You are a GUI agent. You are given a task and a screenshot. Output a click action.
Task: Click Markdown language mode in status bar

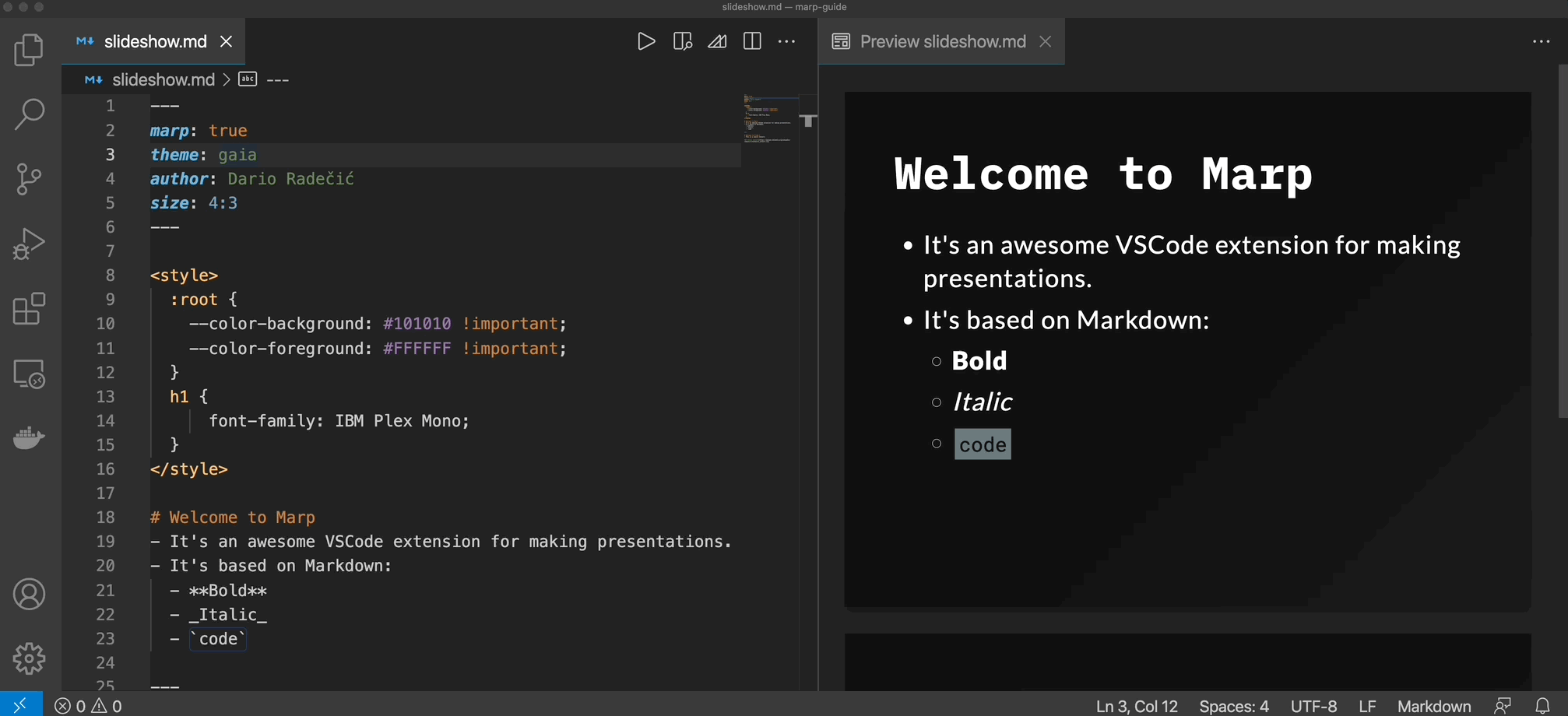coord(1433,706)
